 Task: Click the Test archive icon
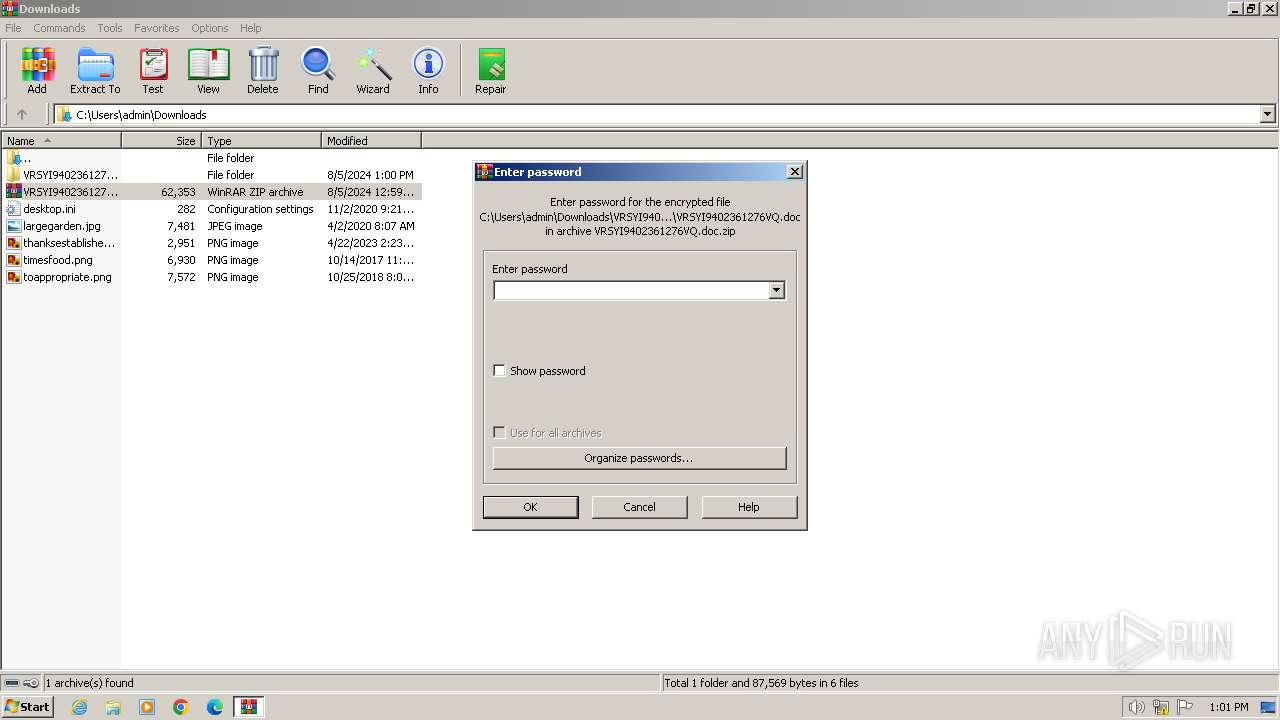153,70
